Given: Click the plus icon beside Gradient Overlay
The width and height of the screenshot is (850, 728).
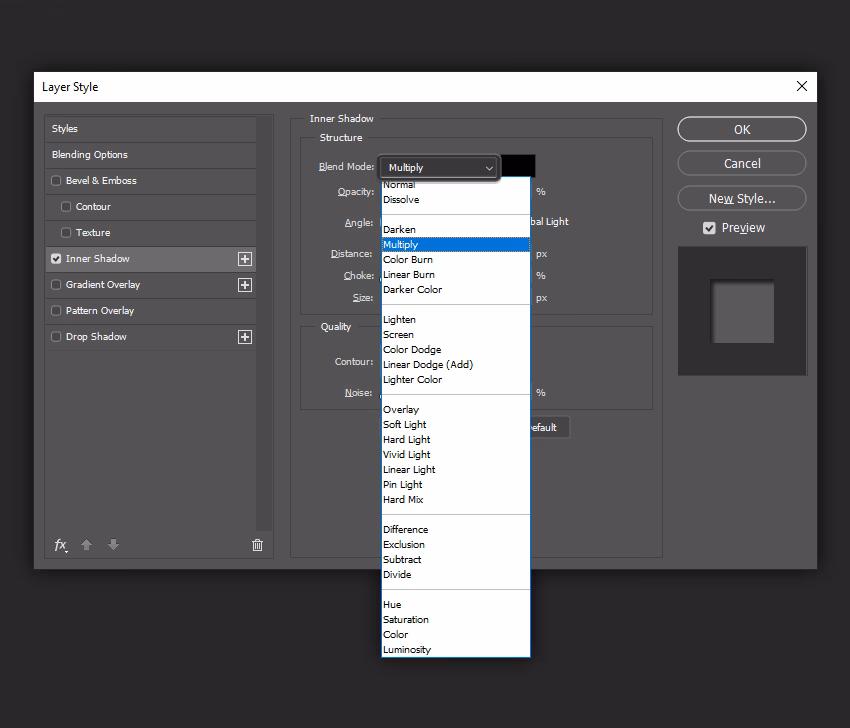Looking at the screenshot, I should coord(245,284).
